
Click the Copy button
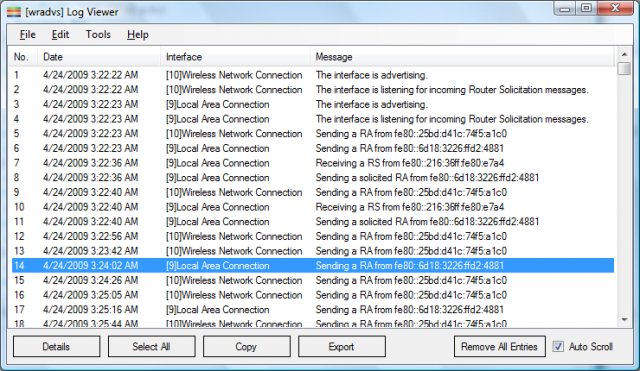[x=247, y=347]
